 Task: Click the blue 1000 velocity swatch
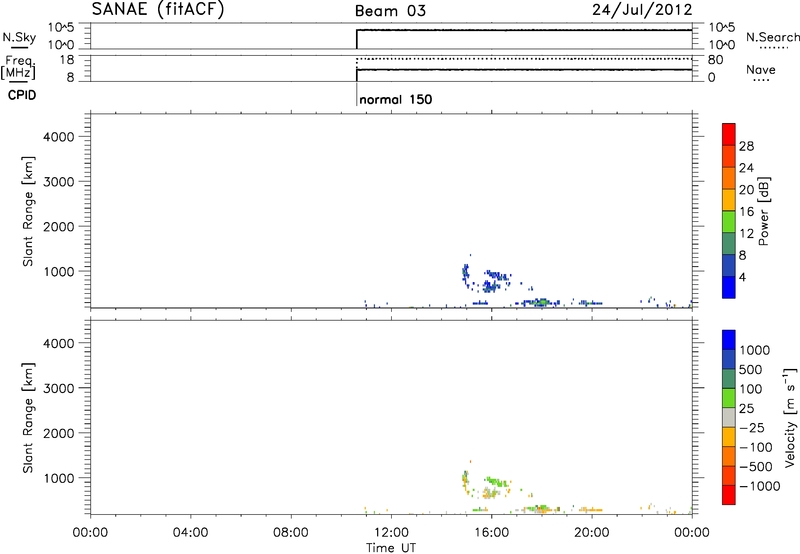[x=729, y=340]
